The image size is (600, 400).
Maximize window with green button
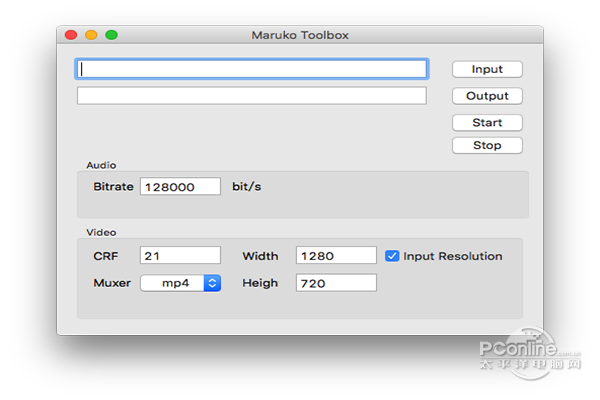click(x=111, y=35)
